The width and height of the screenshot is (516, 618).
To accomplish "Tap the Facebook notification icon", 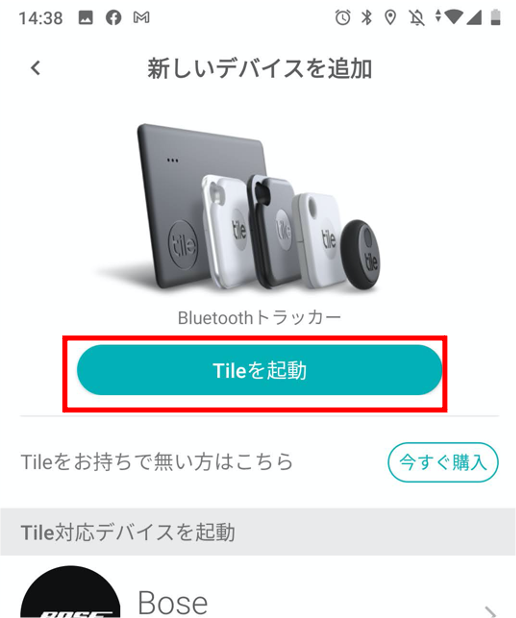I will point(114,18).
